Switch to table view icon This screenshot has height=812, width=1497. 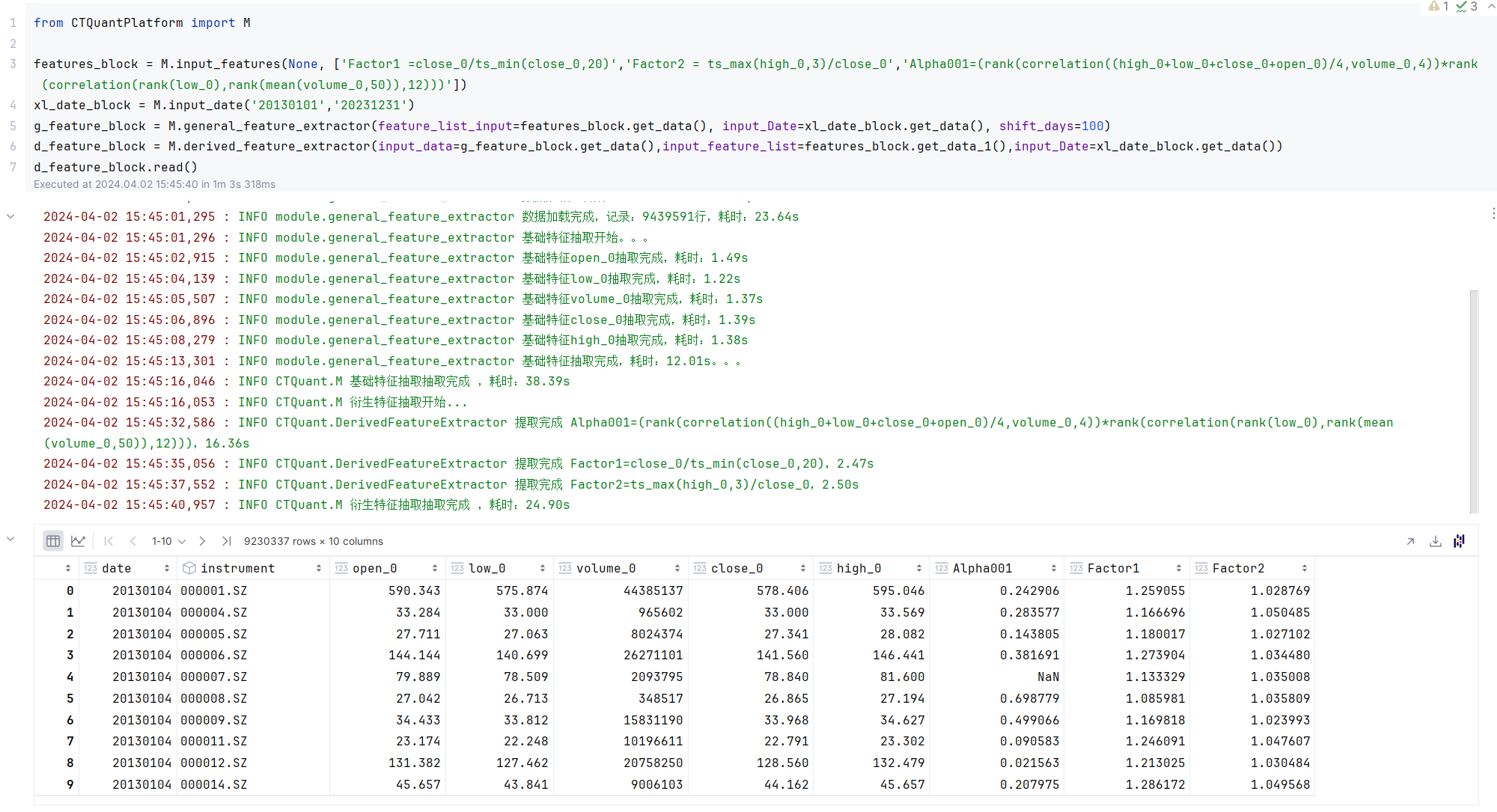[53, 541]
